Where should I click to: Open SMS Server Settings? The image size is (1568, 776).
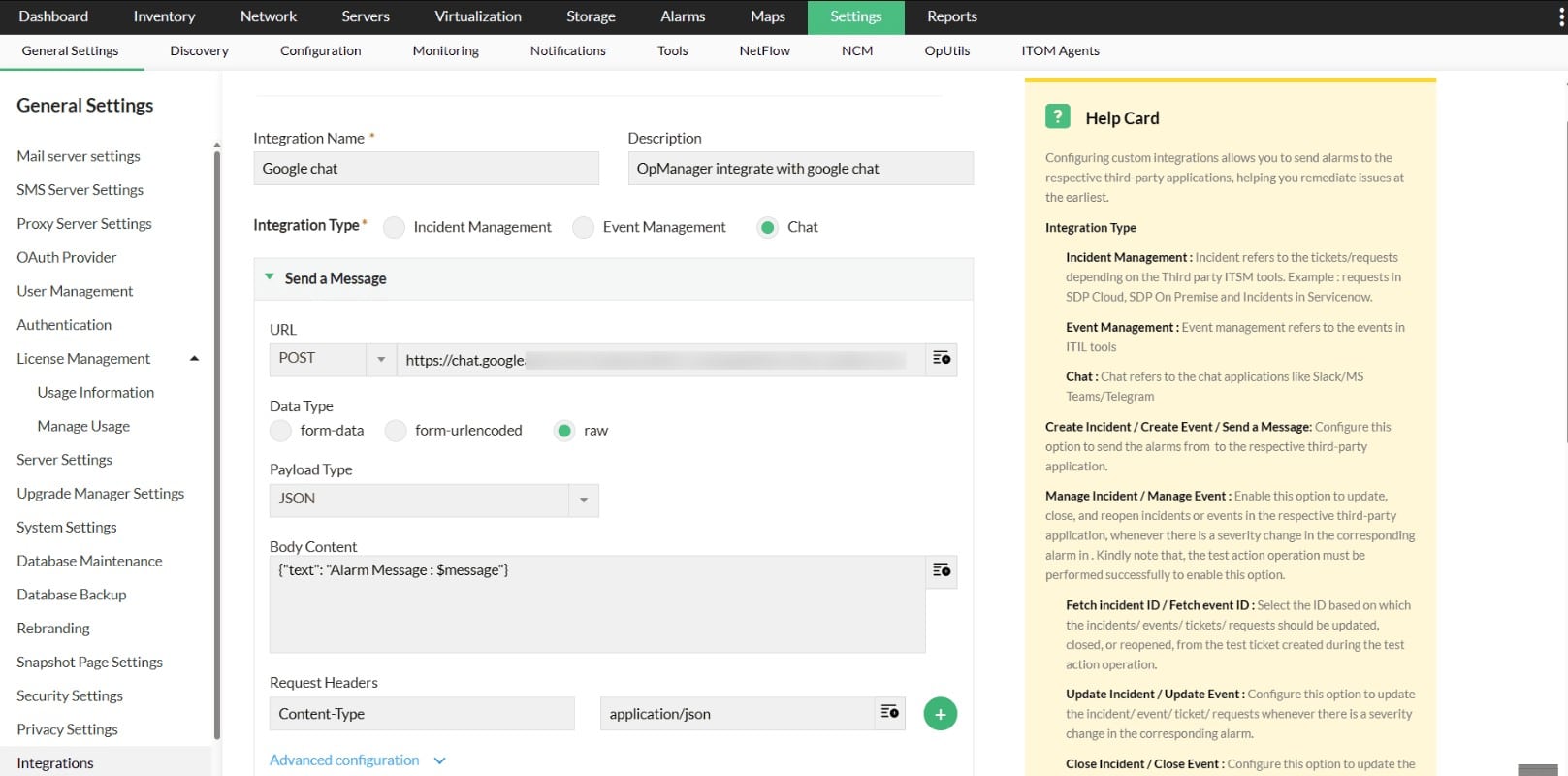pyautogui.click(x=80, y=190)
